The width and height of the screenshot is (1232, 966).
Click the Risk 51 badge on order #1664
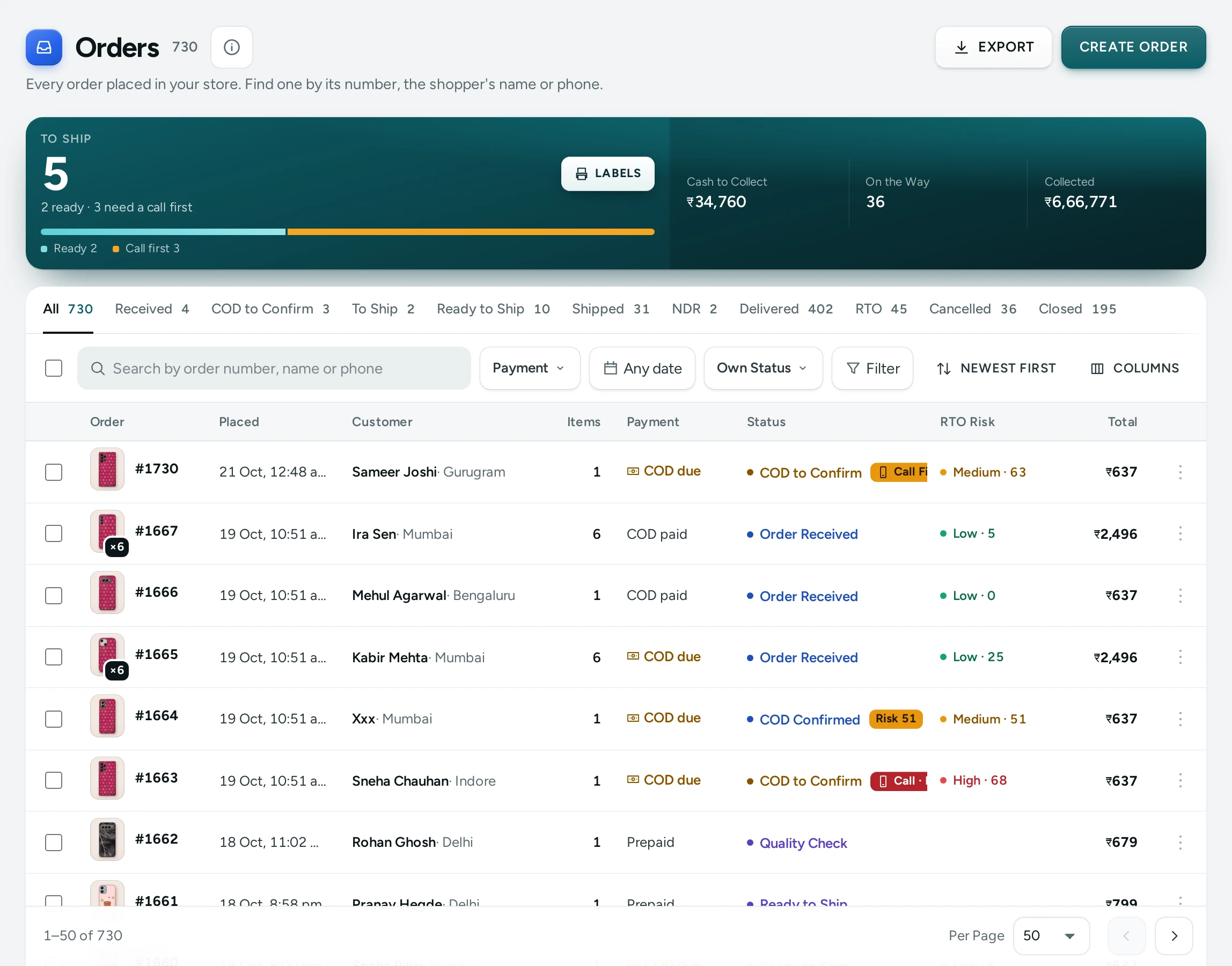tap(896, 719)
